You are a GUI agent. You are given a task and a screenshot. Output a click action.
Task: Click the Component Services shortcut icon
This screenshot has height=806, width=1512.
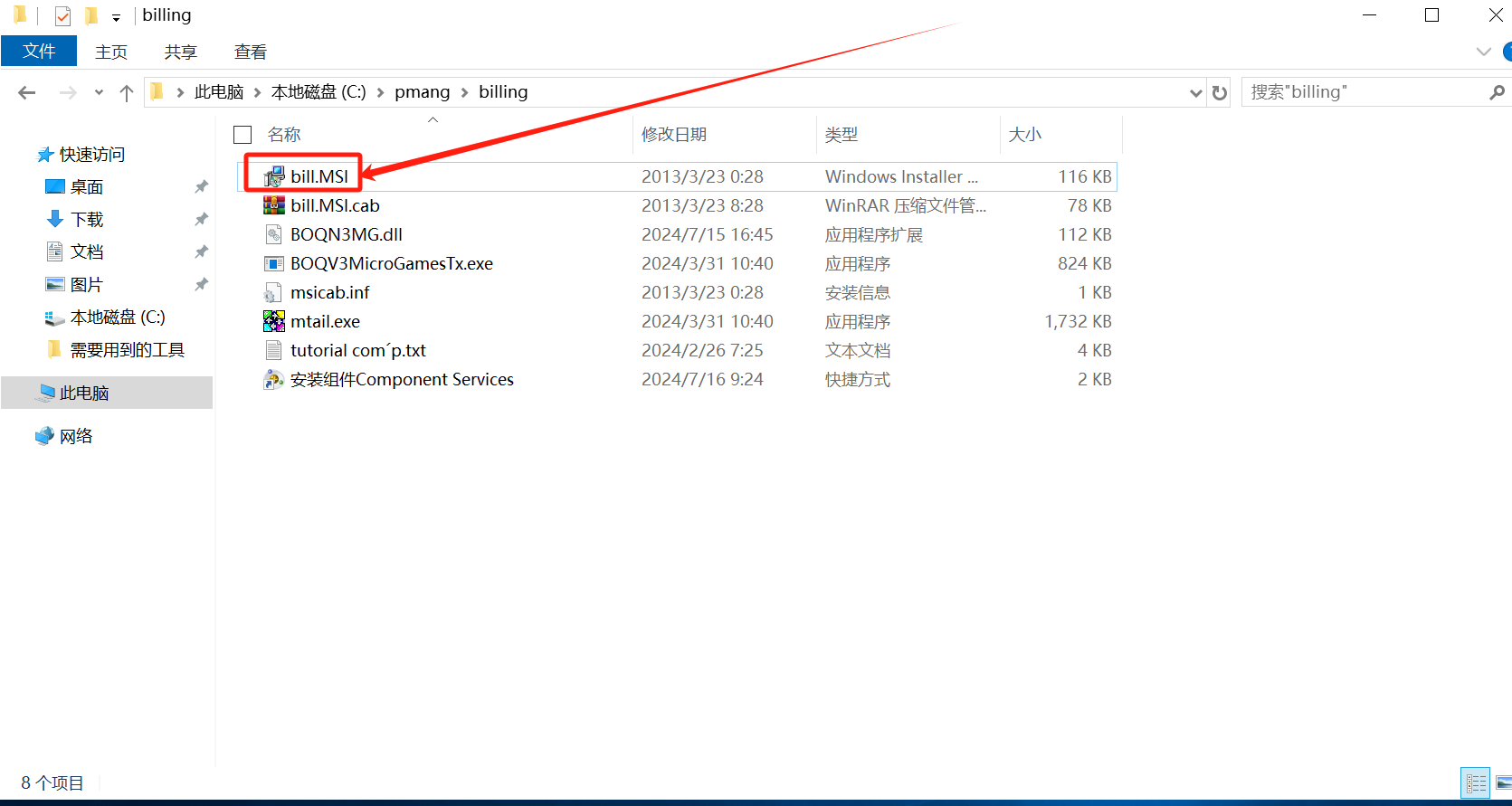point(273,379)
